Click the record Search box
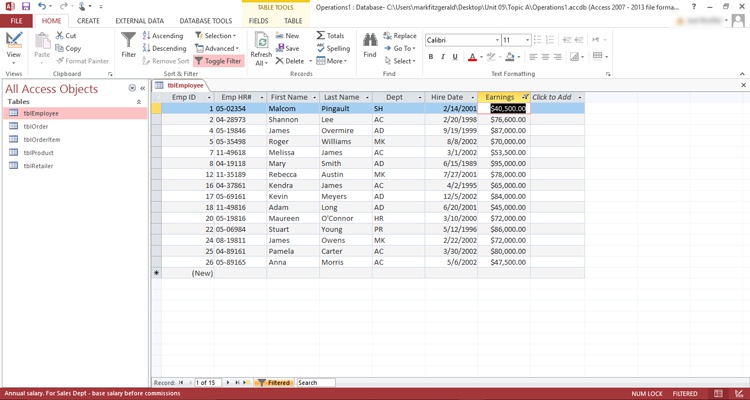 pos(316,383)
